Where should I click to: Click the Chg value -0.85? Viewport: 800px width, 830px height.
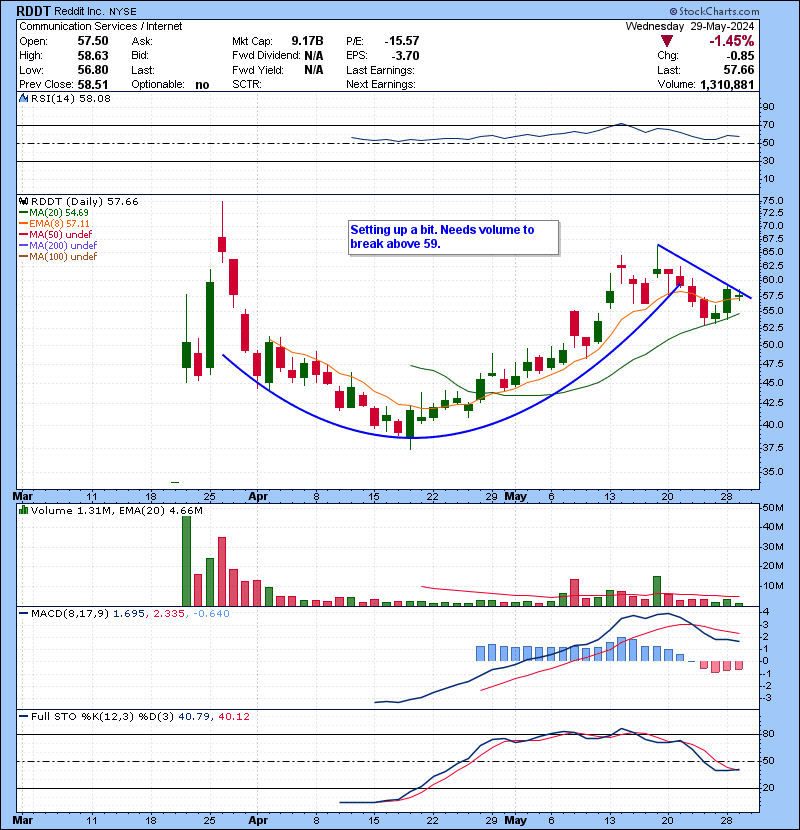click(x=740, y=56)
